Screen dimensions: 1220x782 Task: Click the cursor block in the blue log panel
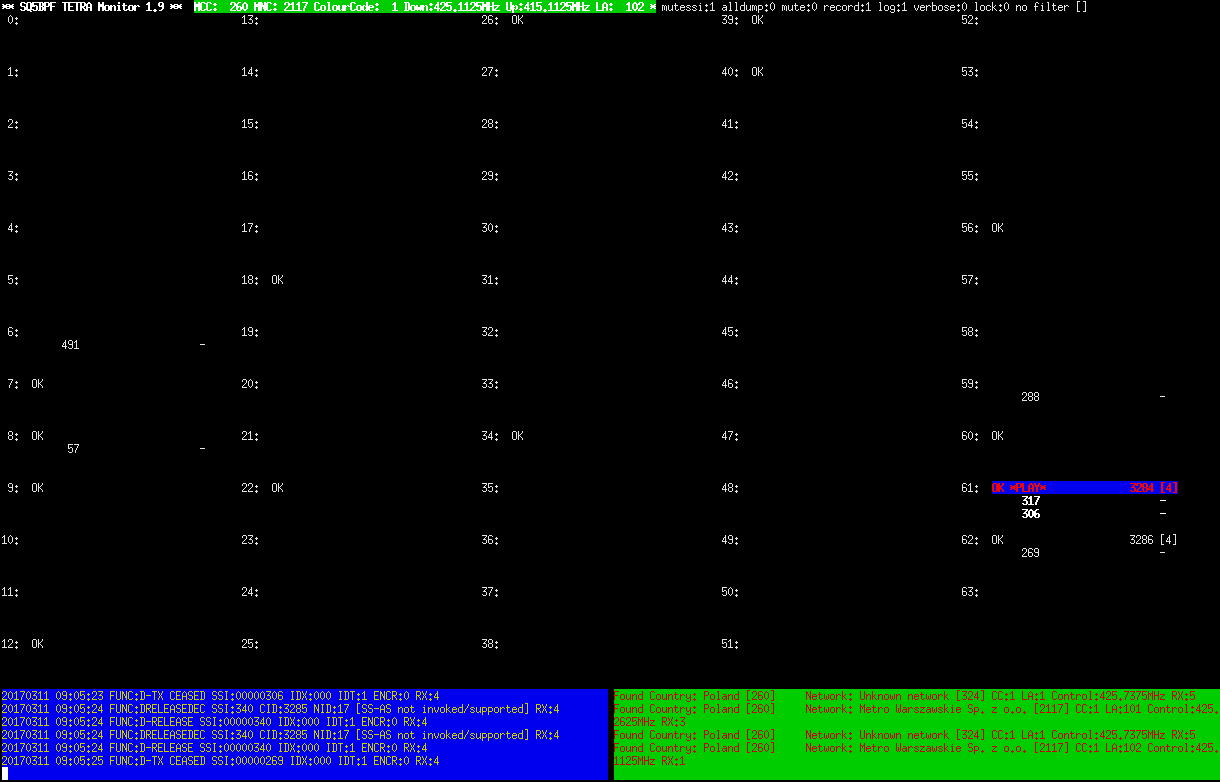click(4, 774)
